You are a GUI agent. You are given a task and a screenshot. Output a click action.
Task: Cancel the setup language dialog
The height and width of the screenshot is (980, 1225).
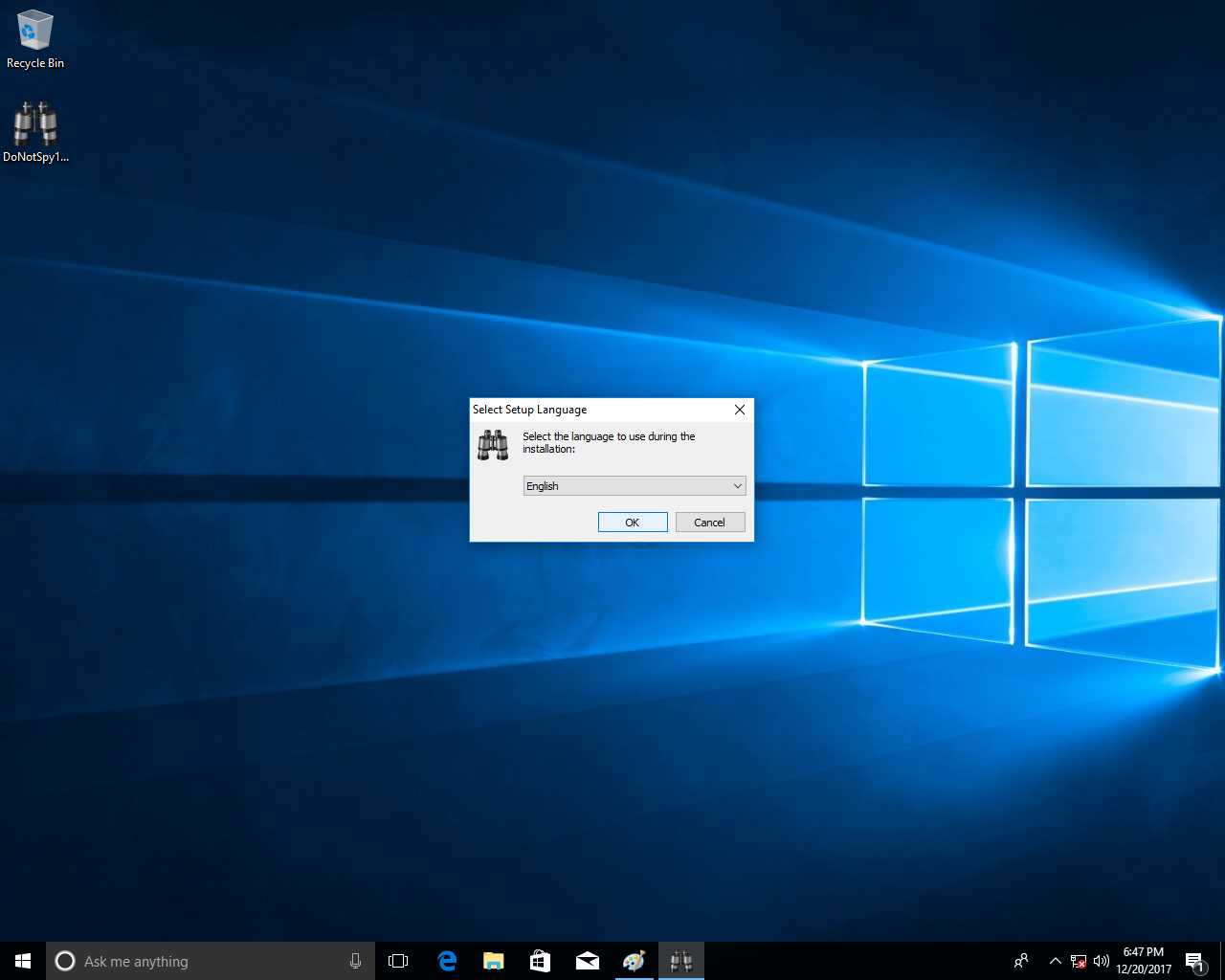pyautogui.click(x=709, y=523)
